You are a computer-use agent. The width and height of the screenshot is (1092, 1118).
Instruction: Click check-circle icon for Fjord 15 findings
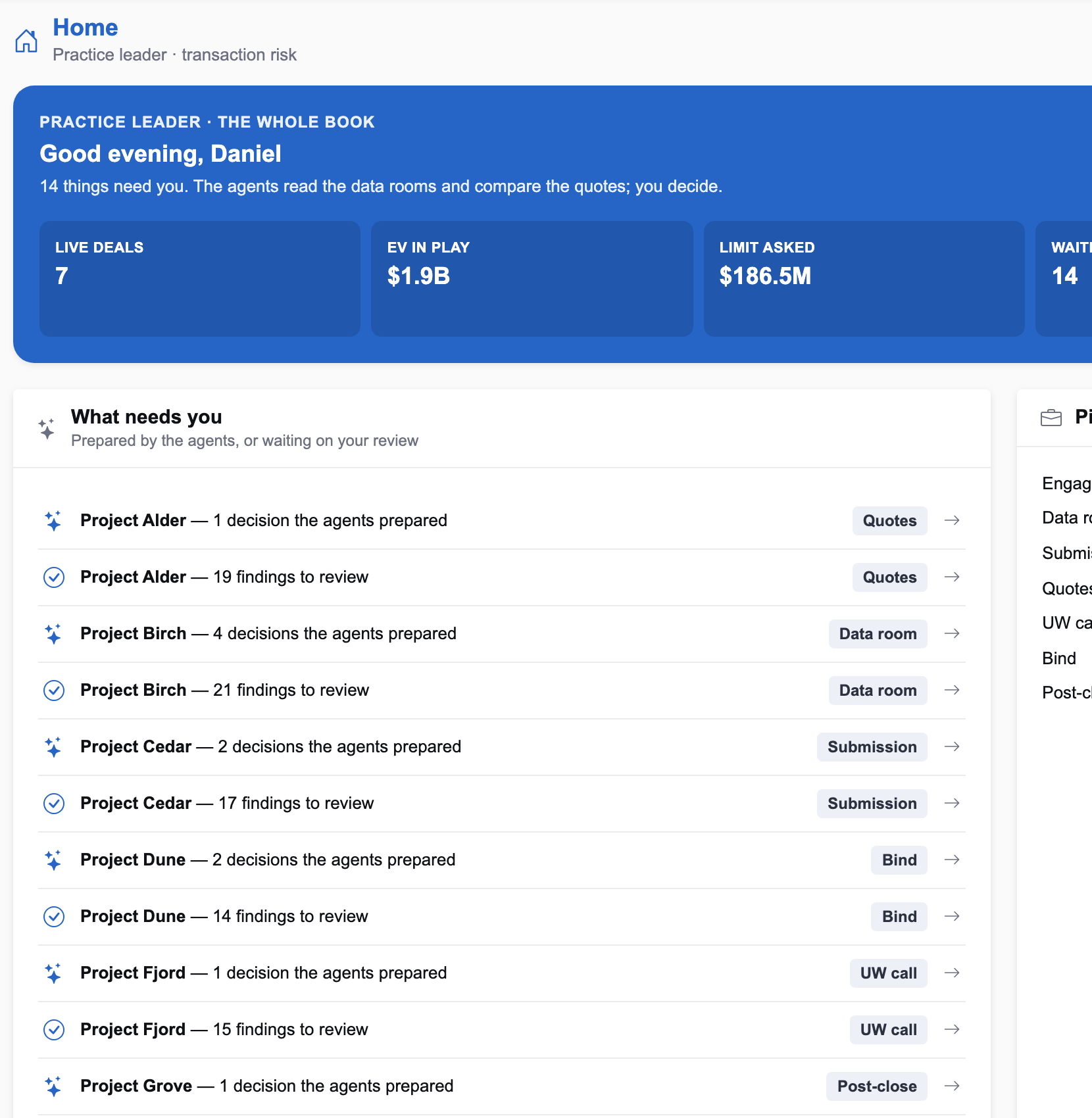coord(53,1030)
